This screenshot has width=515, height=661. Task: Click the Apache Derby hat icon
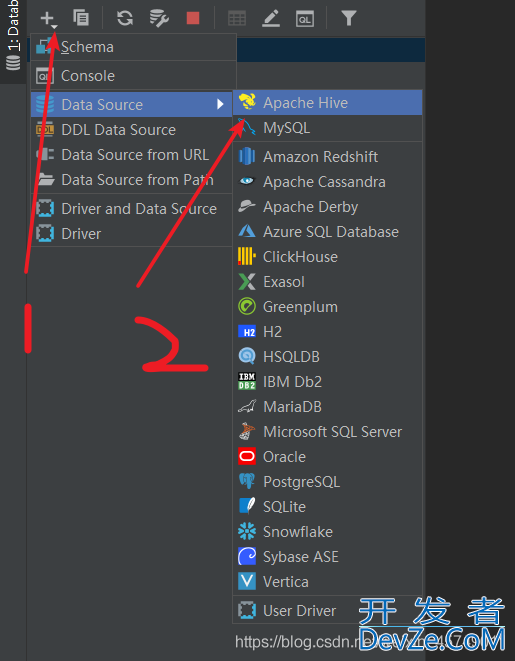point(247,206)
